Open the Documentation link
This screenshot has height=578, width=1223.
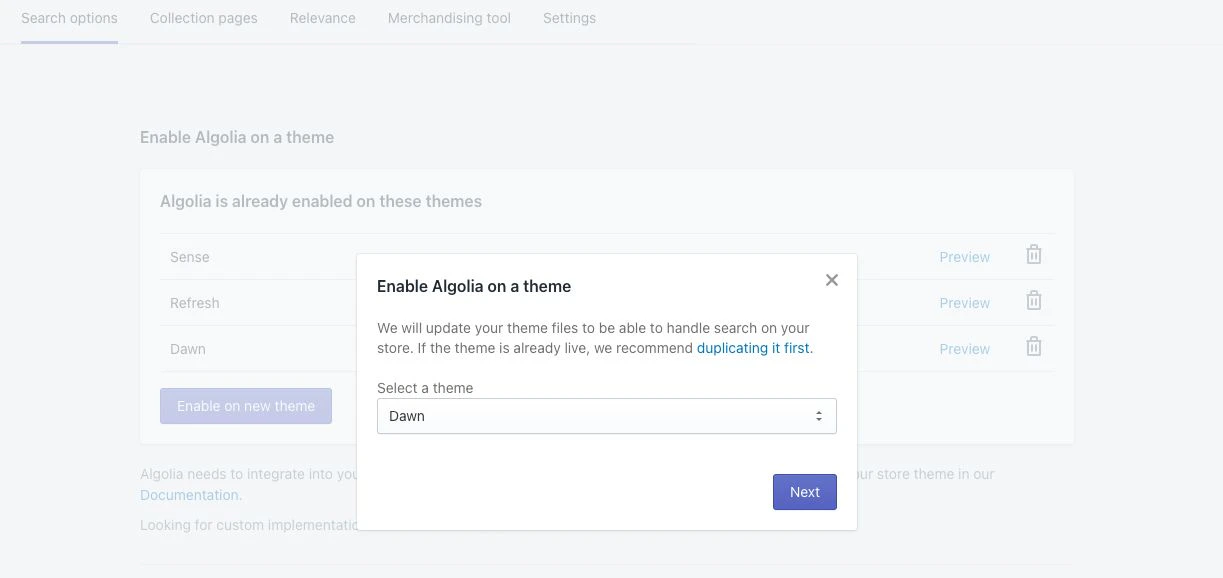[x=189, y=494]
